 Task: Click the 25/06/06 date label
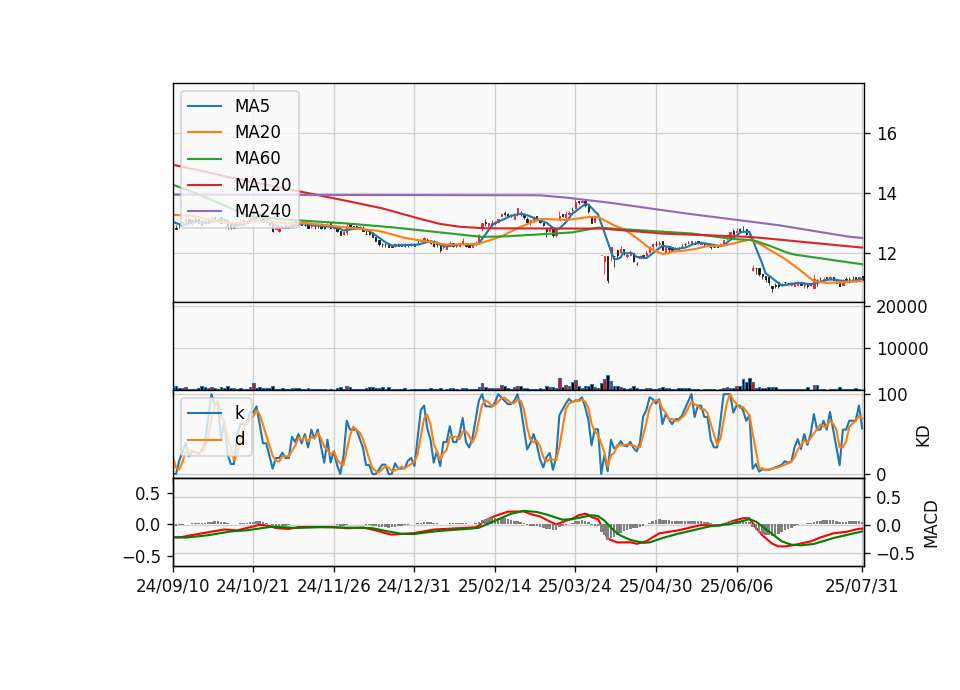737,586
